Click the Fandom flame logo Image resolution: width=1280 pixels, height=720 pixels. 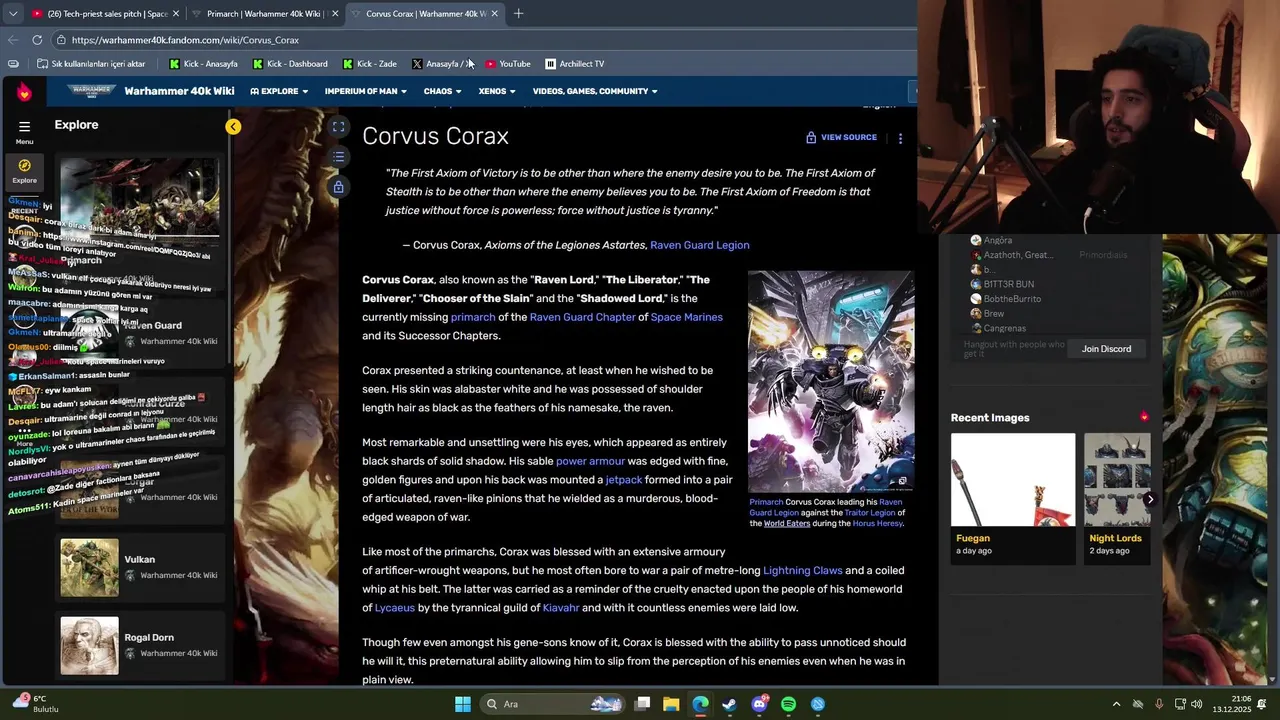tap(24, 92)
